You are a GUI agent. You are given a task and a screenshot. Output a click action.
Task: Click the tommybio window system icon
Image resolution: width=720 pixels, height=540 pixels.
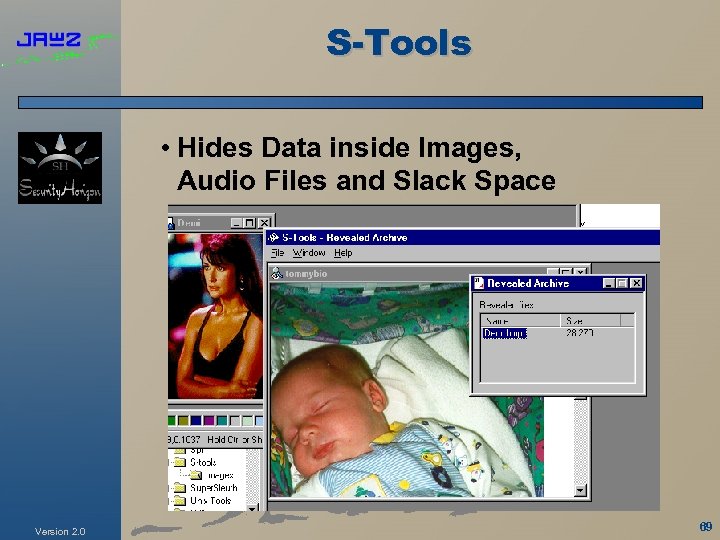276,273
